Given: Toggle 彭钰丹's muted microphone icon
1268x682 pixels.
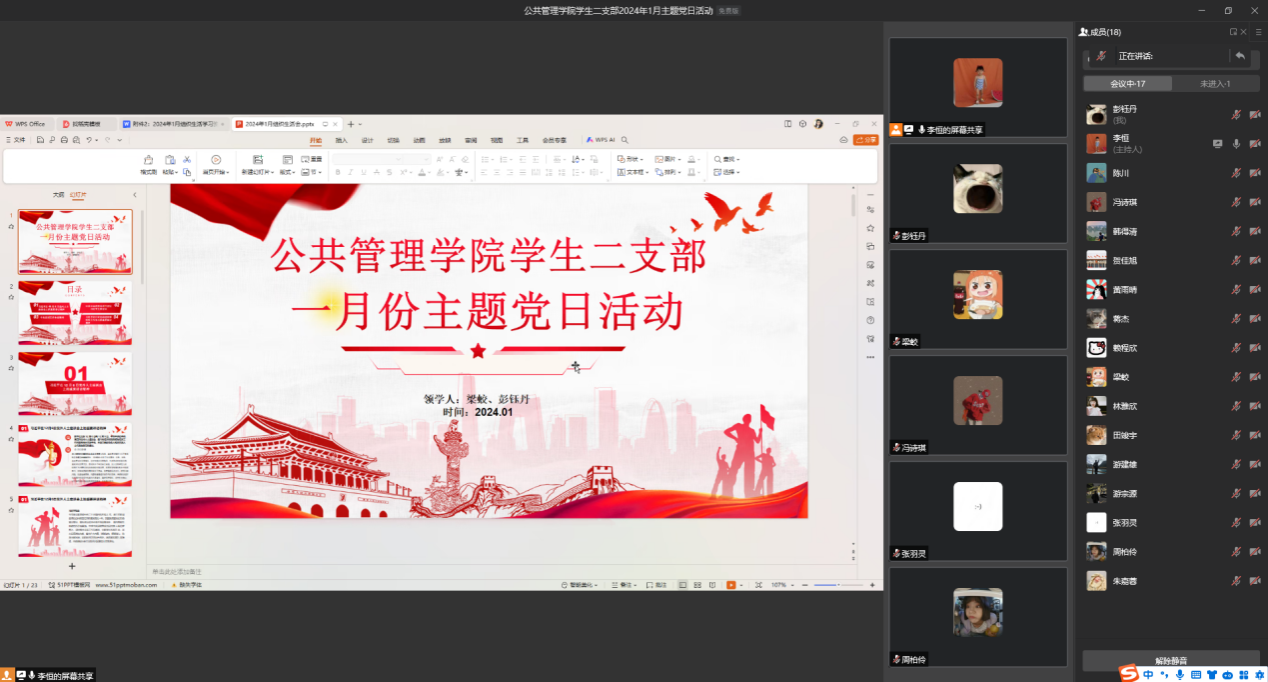Looking at the screenshot, I should pos(1236,115).
